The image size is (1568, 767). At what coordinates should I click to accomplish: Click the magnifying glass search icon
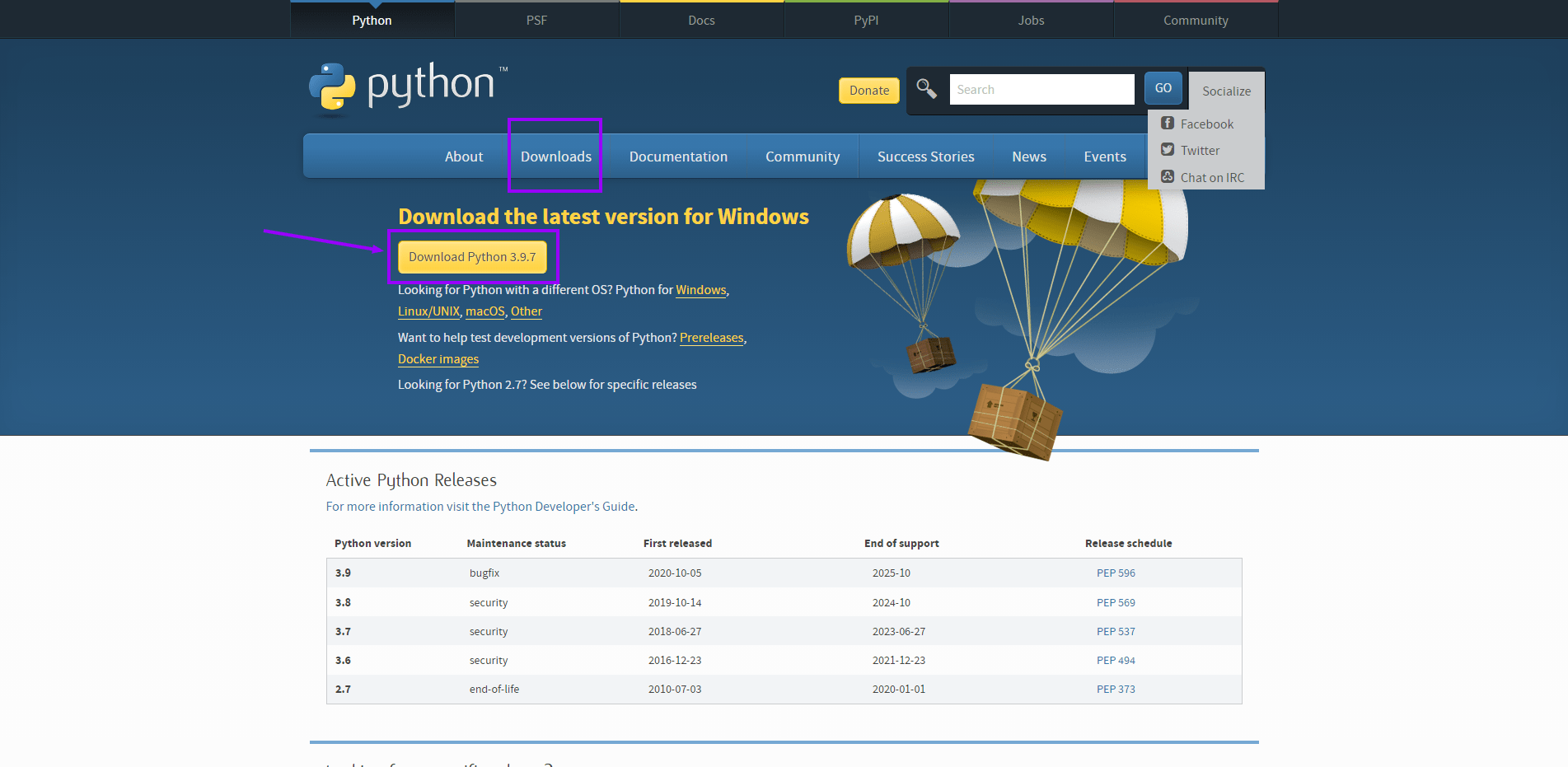pyautogui.click(x=926, y=88)
